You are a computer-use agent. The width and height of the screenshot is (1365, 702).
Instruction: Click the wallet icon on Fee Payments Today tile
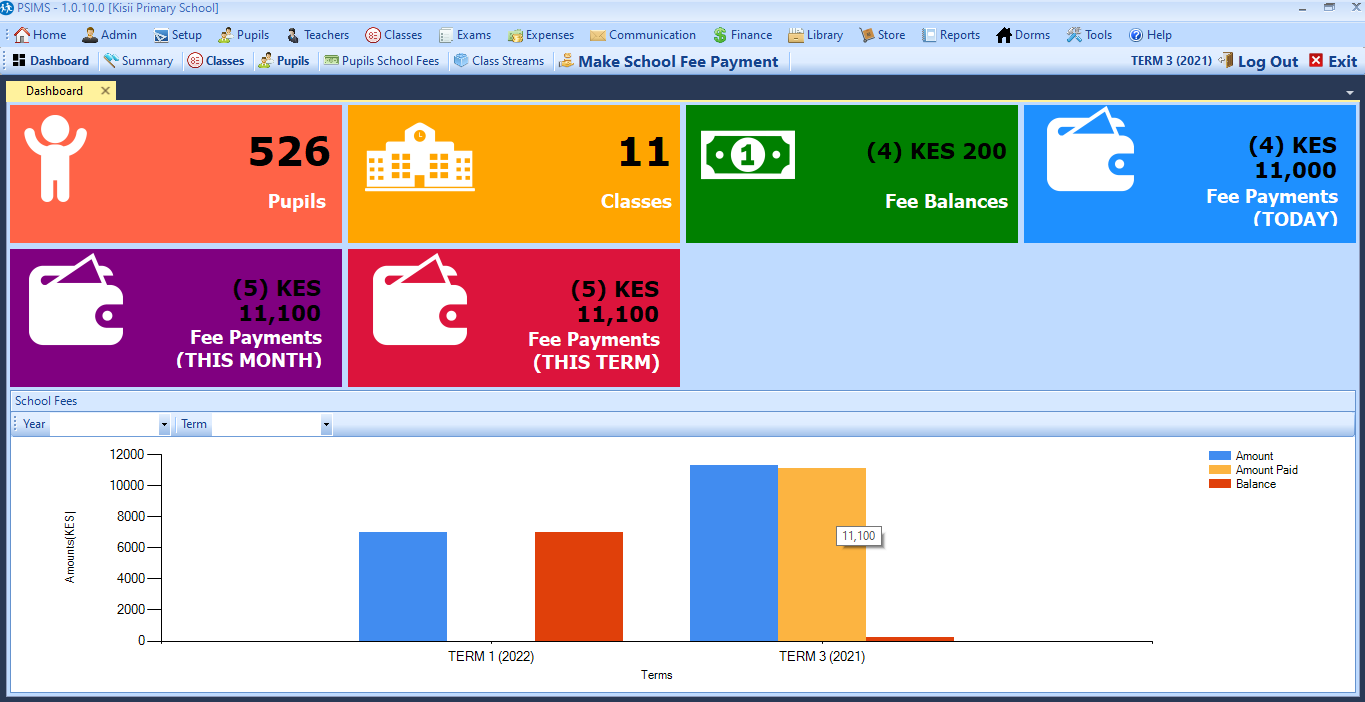pos(1090,150)
